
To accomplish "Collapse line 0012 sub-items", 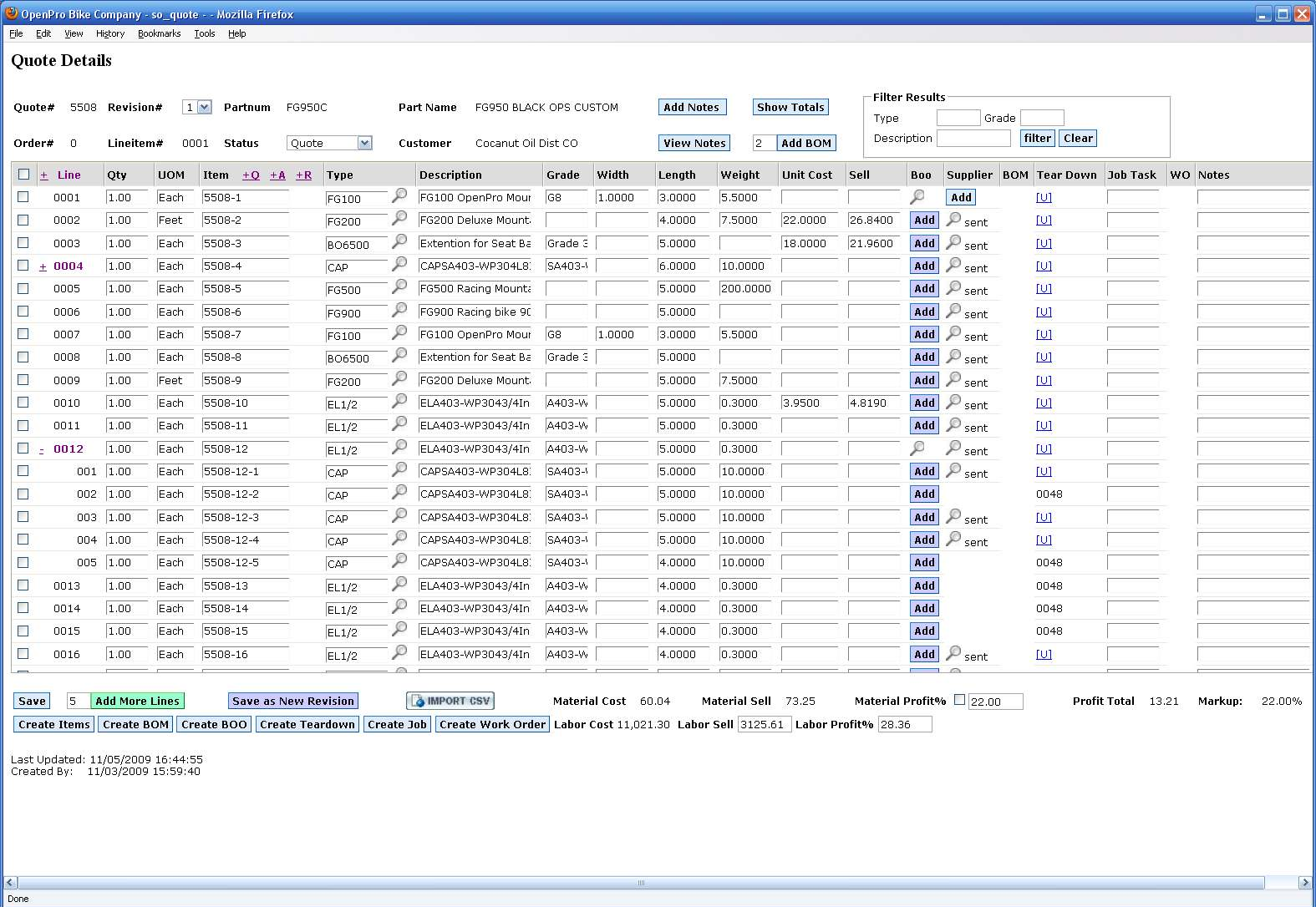I will (42, 449).
